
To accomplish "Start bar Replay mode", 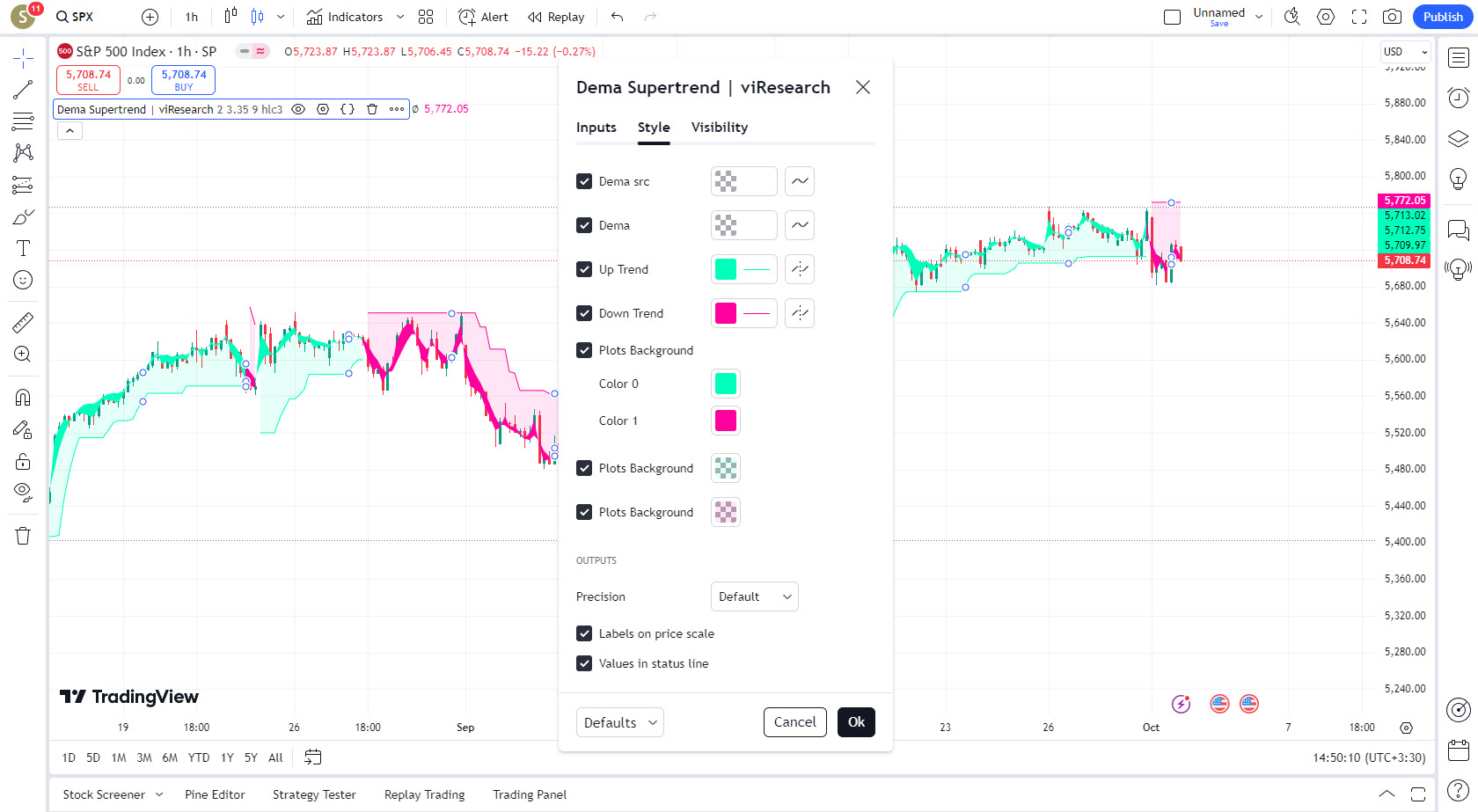I will point(556,17).
